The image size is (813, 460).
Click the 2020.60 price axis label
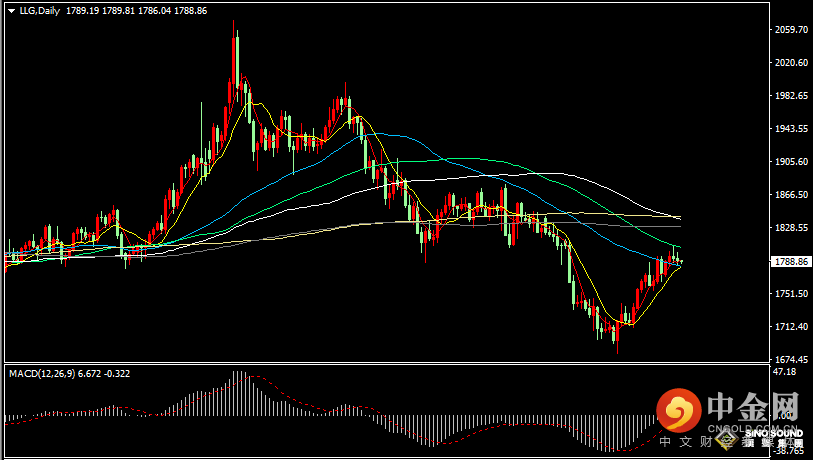coord(790,63)
